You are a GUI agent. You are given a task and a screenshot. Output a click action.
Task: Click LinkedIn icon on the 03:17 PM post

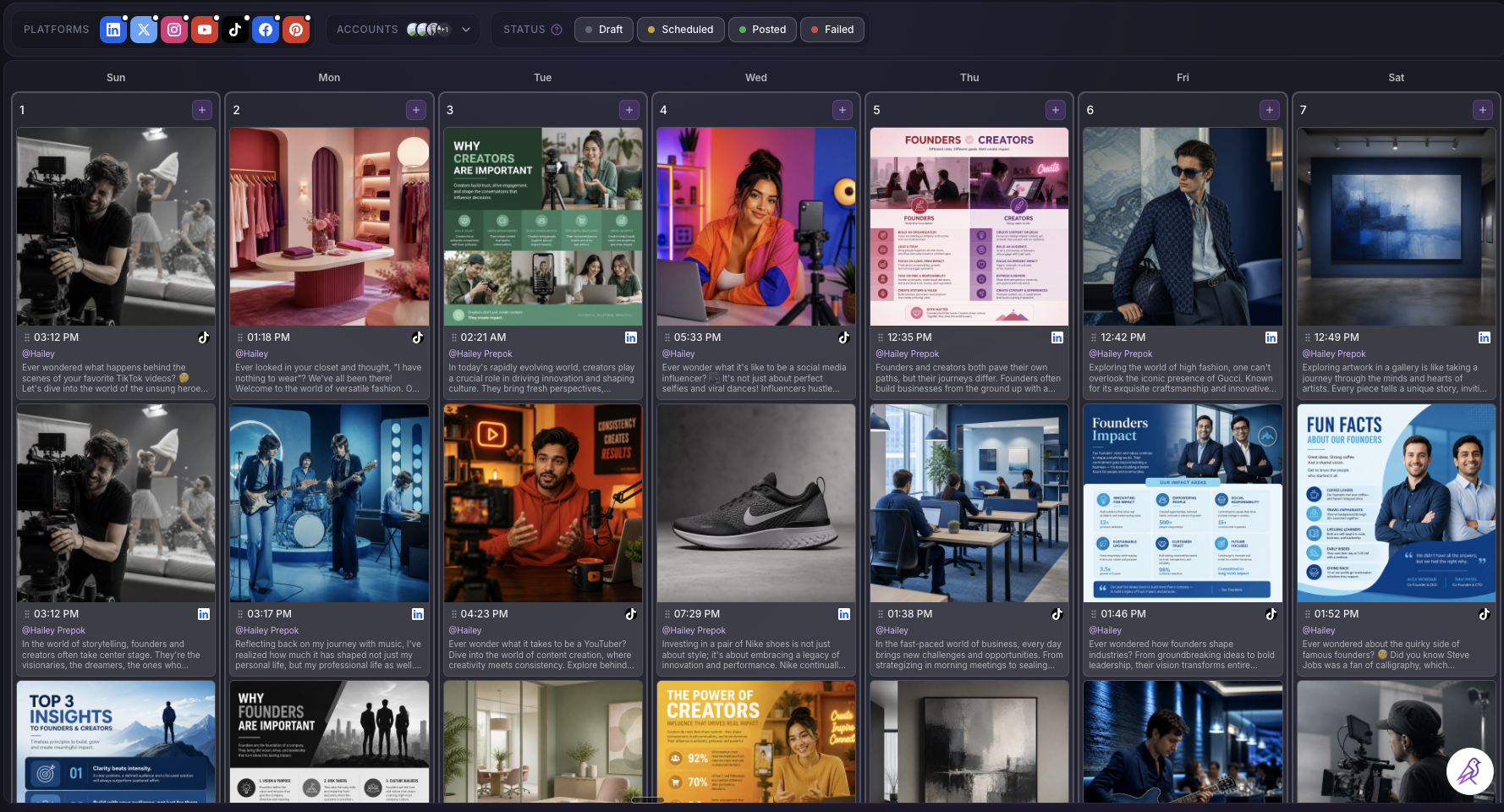point(417,614)
